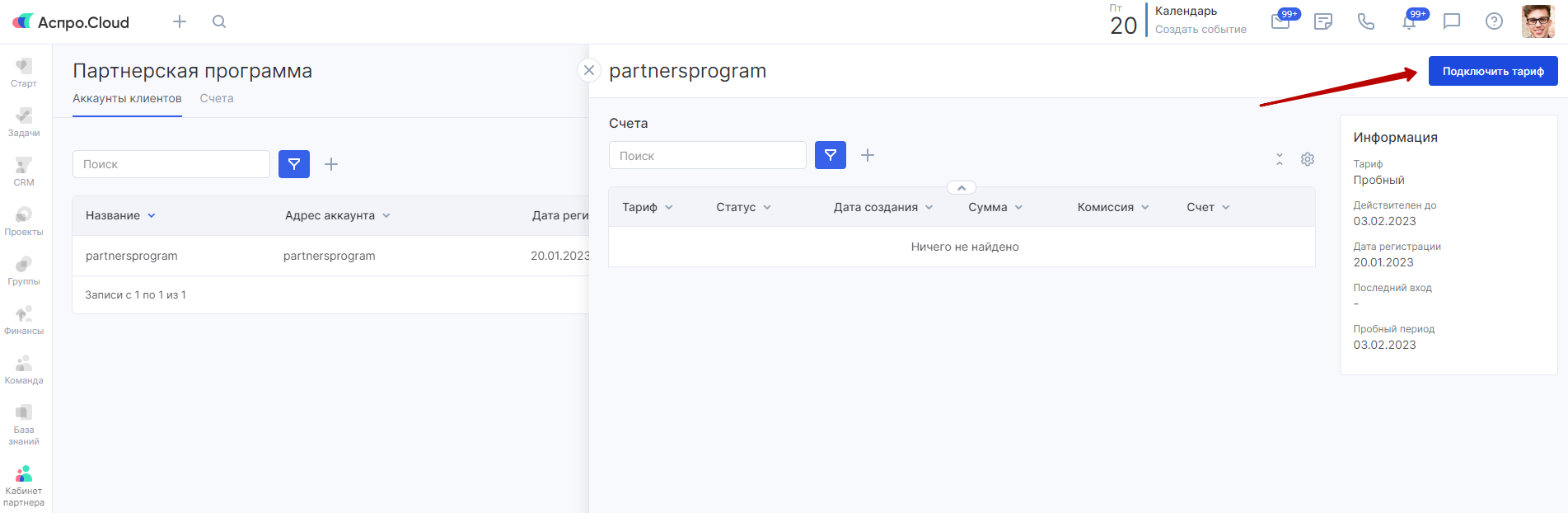Open the Tasks (Задачи) sidebar icon
This screenshot has width=1568, height=513.
(x=24, y=122)
